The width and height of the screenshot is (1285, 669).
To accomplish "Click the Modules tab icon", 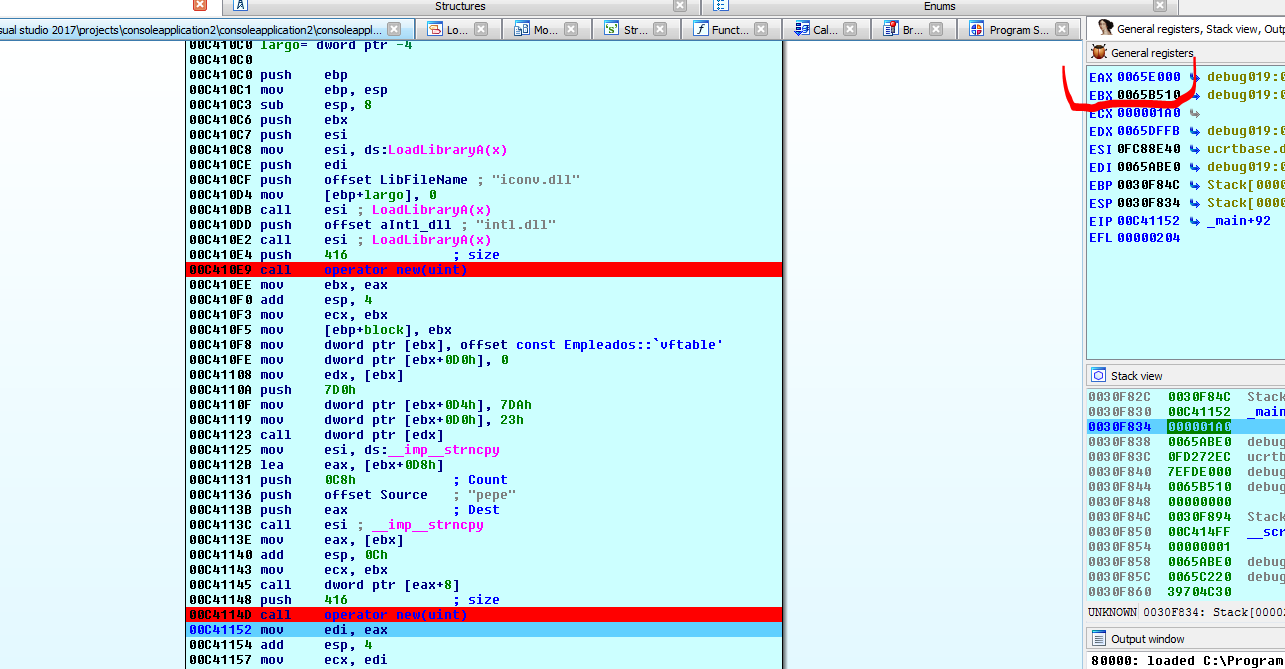I will coord(521,30).
